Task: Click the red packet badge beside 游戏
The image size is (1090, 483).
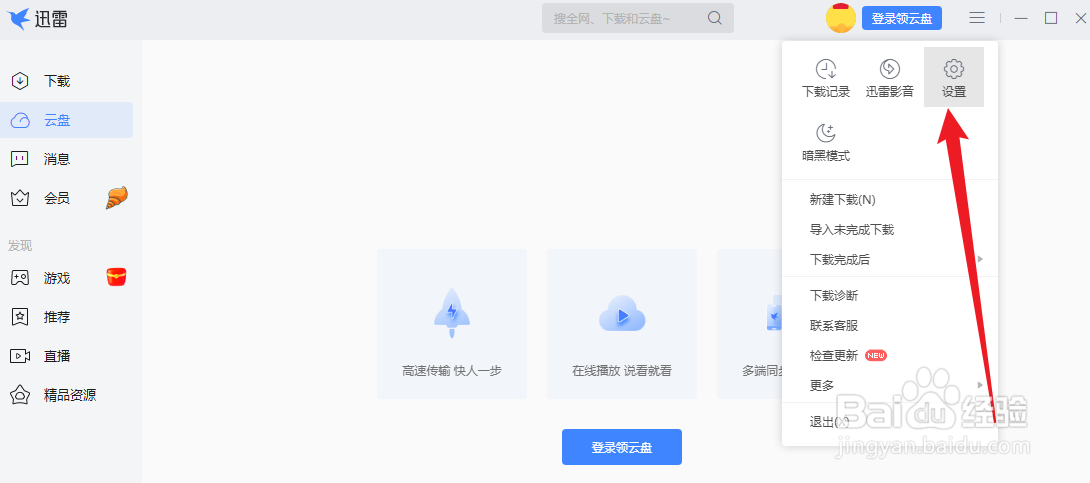Action: coord(116,278)
